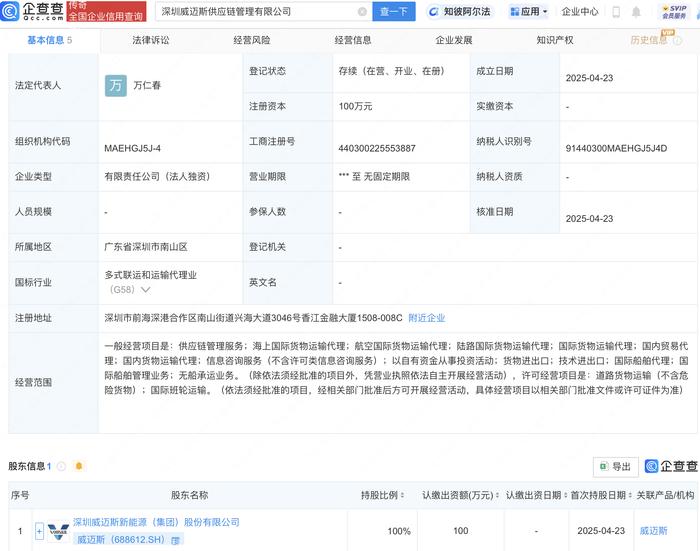Select registration number 440300225553887

click(377, 148)
